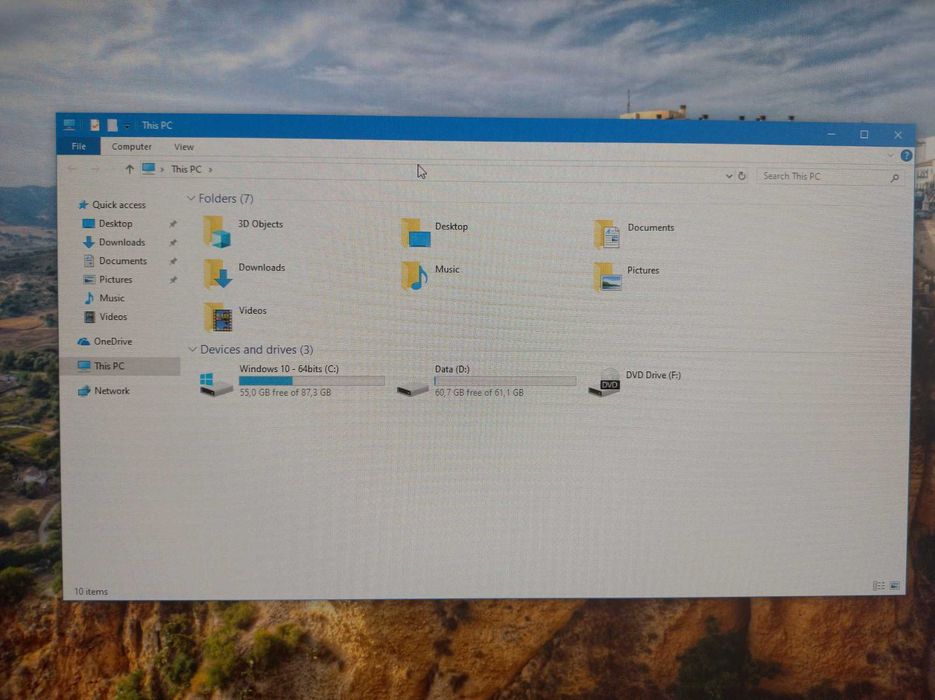Screen dimensions: 935x700
Task: Select the DVD Drive (F:)
Action: pyautogui.click(x=634, y=382)
